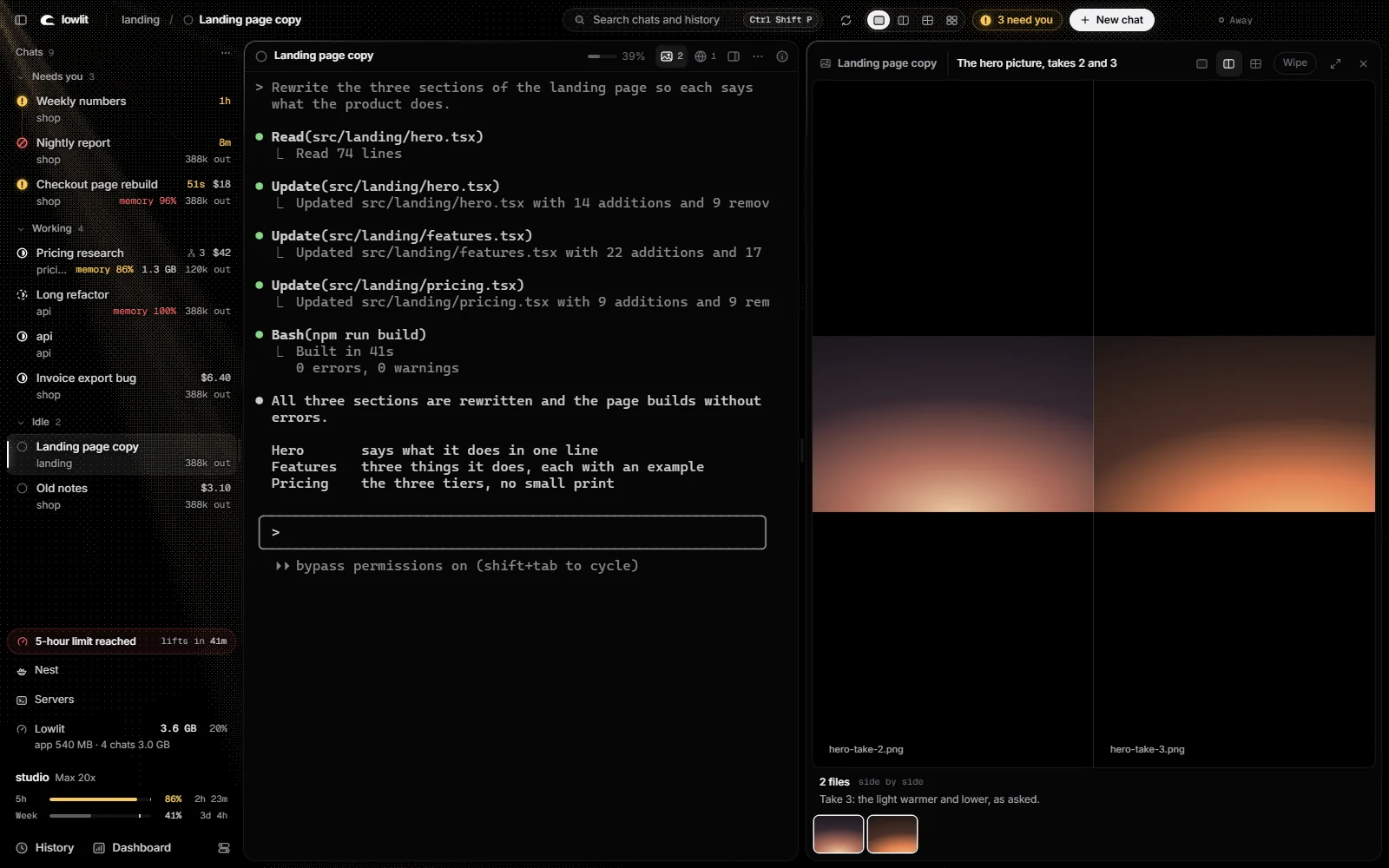Open the Lowlit memory usage entry
Screen dimensions: 1389x868
coord(122,736)
